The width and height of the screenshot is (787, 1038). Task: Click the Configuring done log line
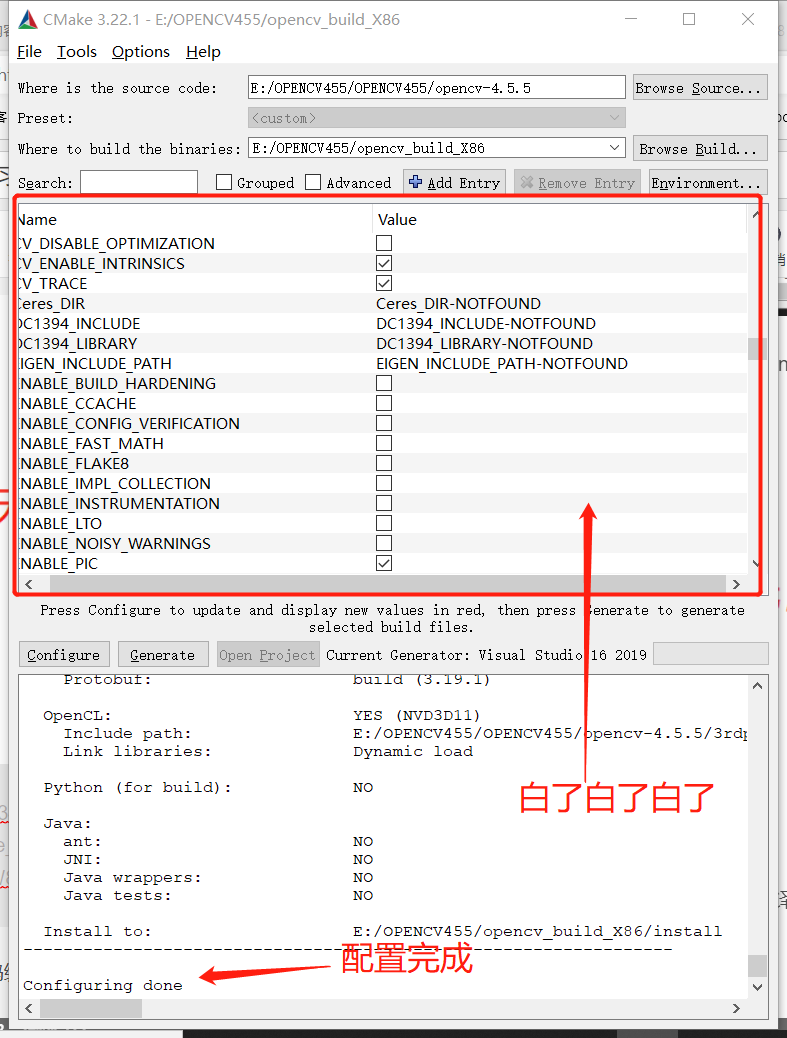[x=103, y=985]
